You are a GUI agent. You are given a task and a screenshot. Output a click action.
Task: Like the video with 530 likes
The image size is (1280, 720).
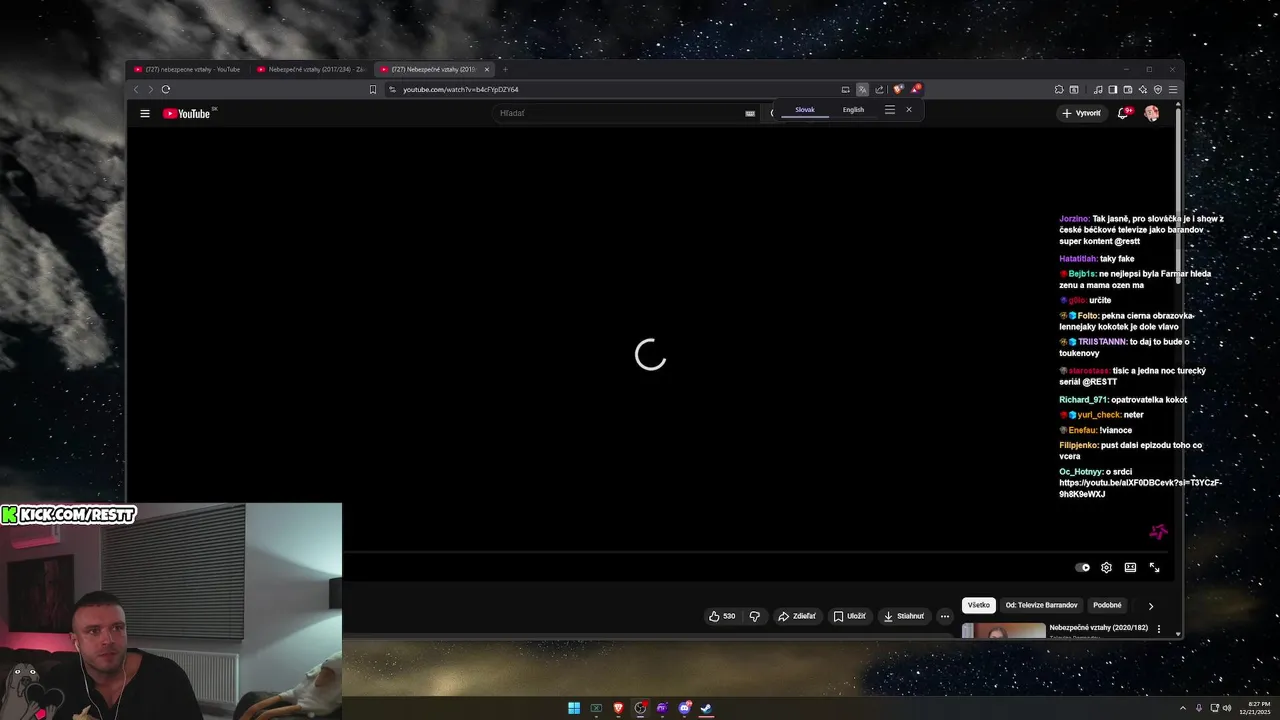coord(723,616)
